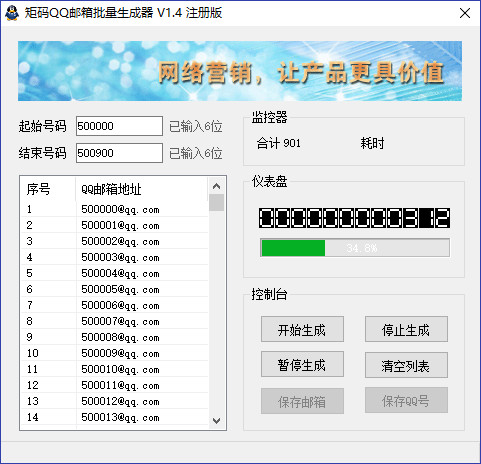The height and width of the screenshot is (464, 481).
Task: Select row 500013@qq.com
Action: pos(115,417)
